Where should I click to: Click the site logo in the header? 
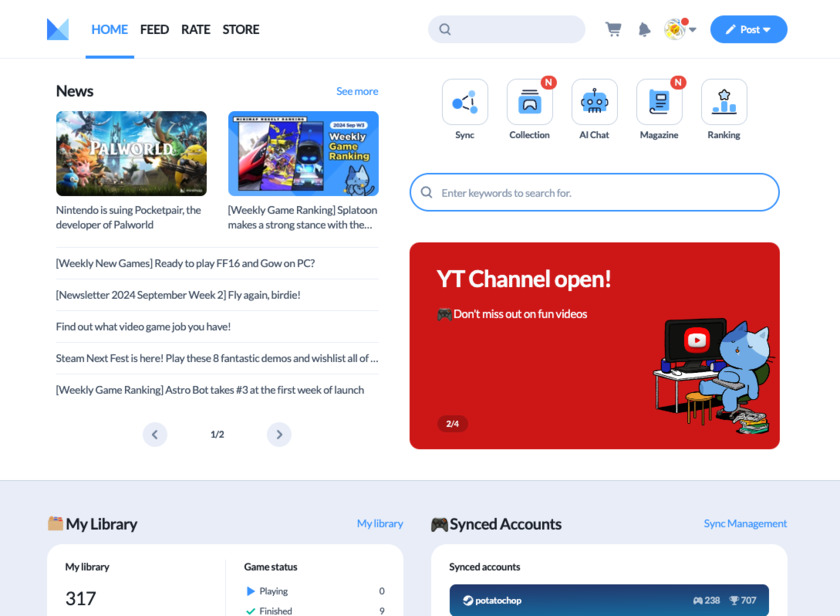(58, 29)
